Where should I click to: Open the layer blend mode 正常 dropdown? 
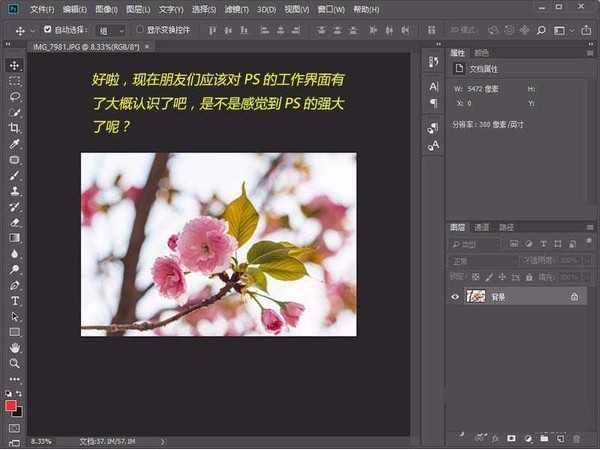click(482, 260)
